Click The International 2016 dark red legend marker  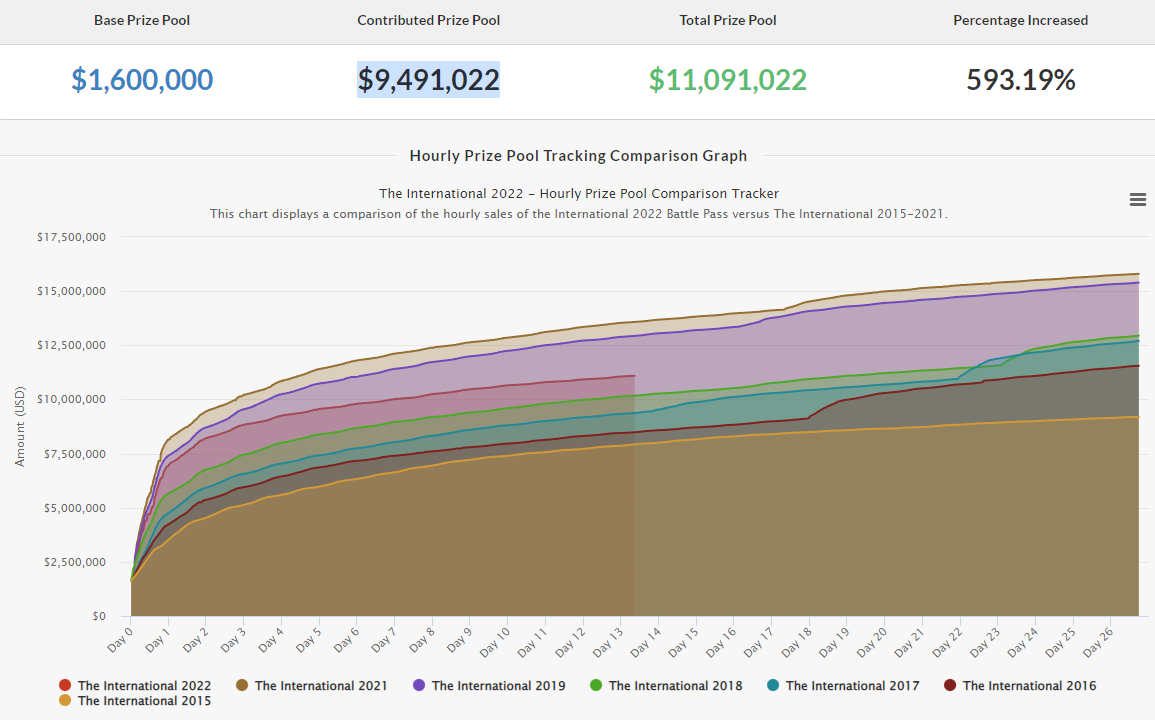(950, 686)
